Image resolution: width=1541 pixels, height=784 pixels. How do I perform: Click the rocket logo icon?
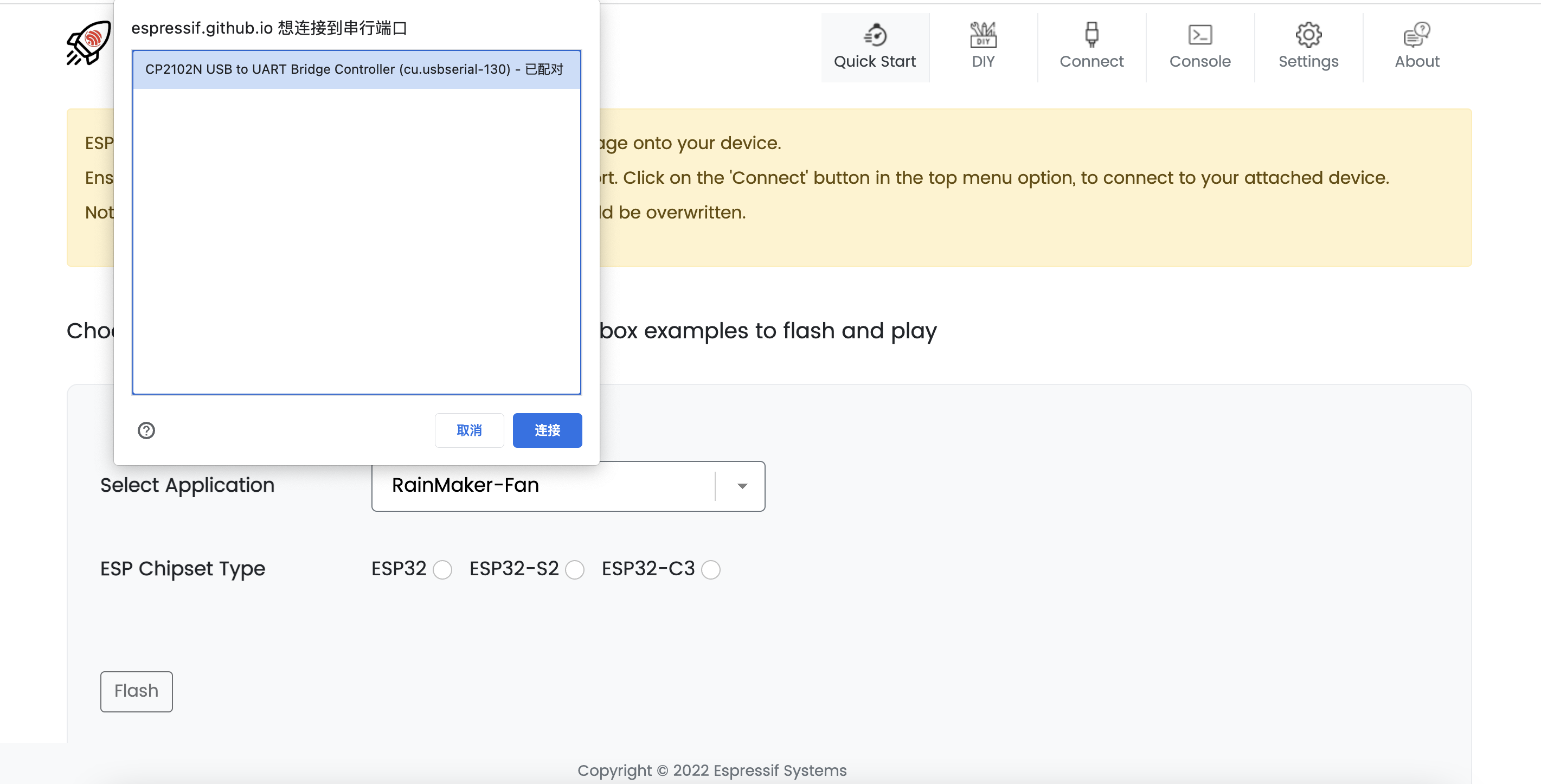(x=88, y=43)
